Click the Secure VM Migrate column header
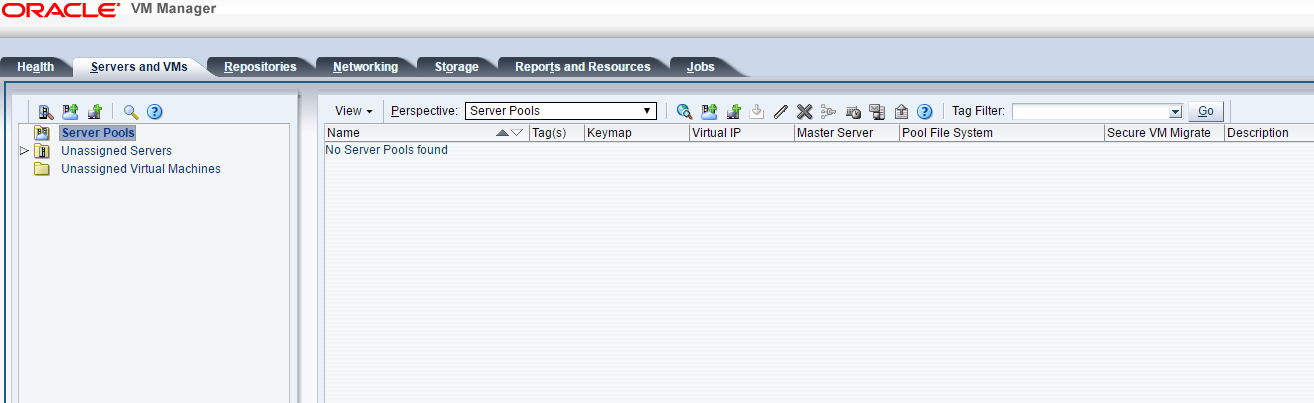 click(1164, 133)
